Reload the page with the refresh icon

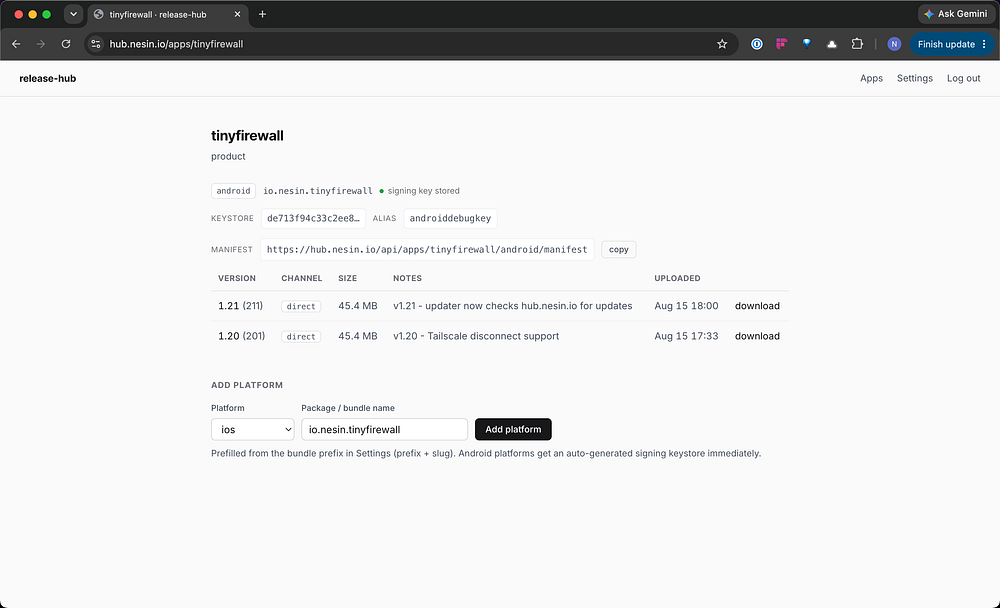(x=66, y=44)
